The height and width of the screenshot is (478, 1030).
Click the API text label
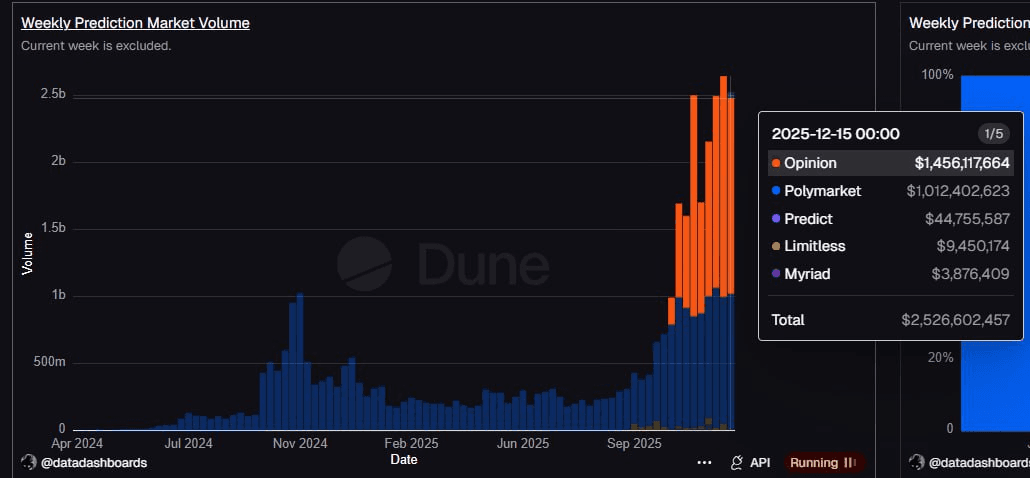[760, 462]
